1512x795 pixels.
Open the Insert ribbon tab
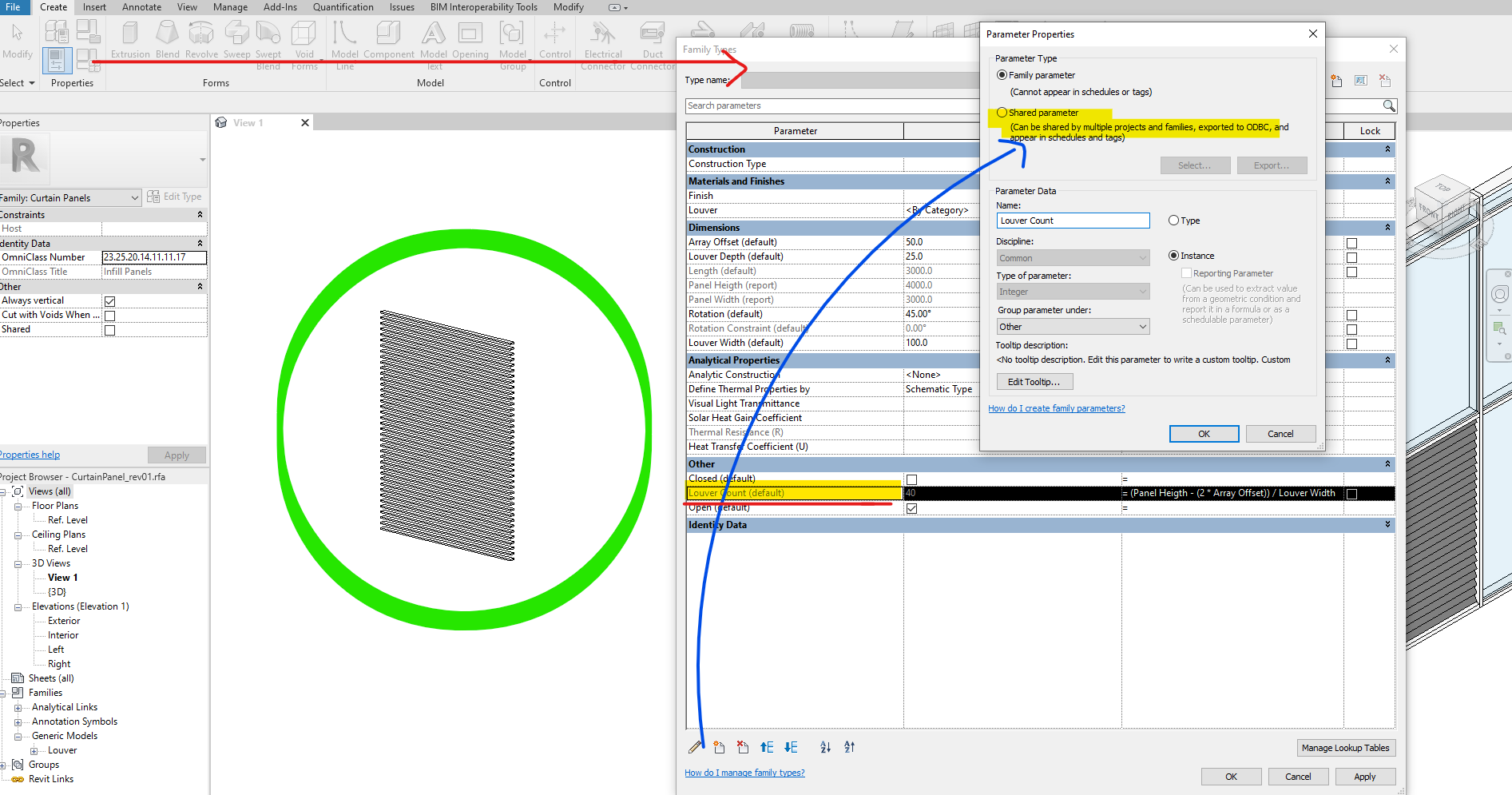pyautogui.click(x=94, y=7)
